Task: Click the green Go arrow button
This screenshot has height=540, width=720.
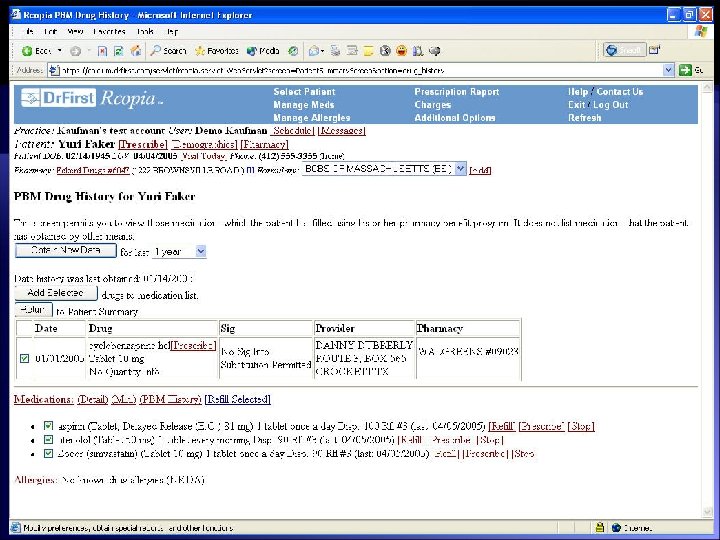Action: click(685, 70)
